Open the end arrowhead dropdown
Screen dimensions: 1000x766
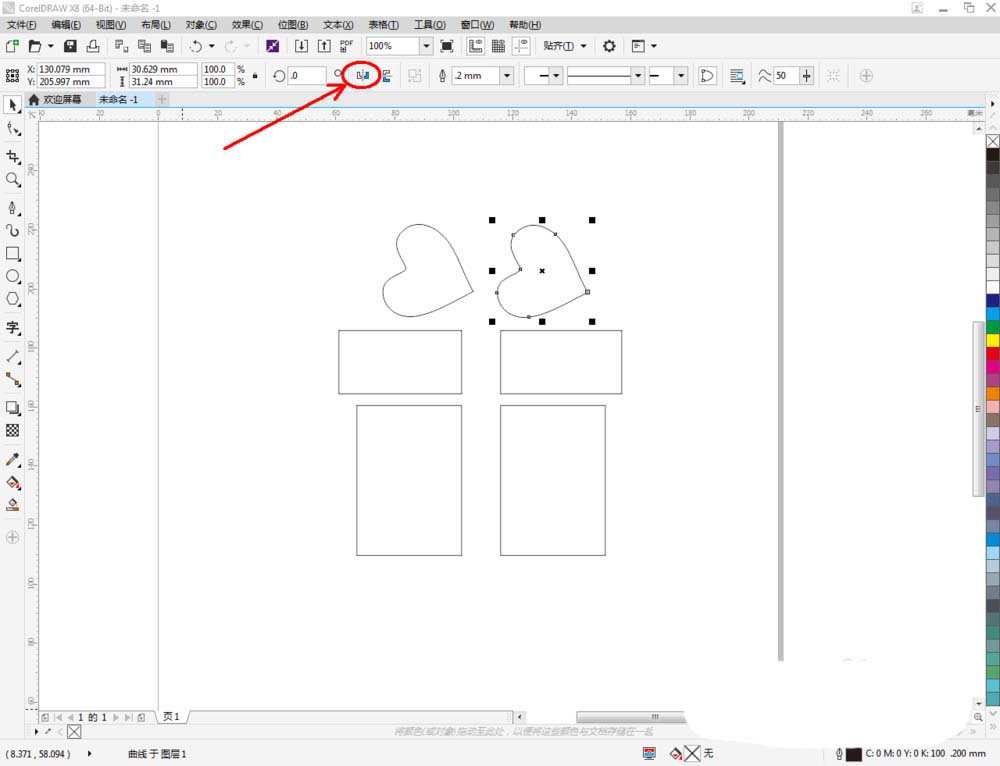pos(680,76)
